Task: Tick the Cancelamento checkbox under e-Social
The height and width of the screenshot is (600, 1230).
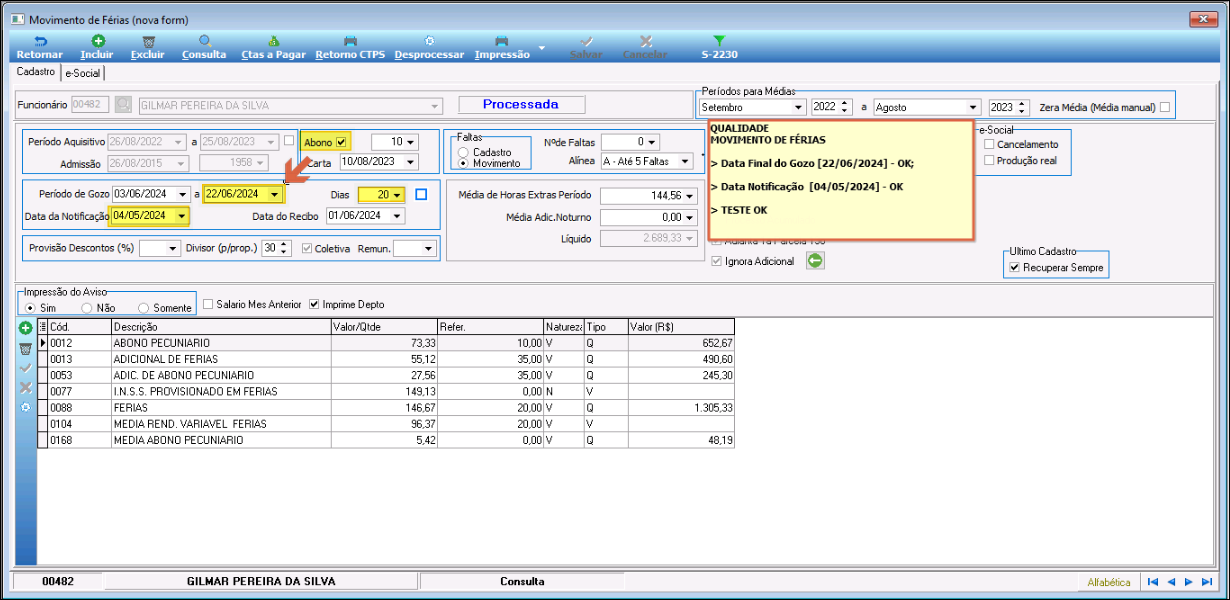Action: click(989, 144)
